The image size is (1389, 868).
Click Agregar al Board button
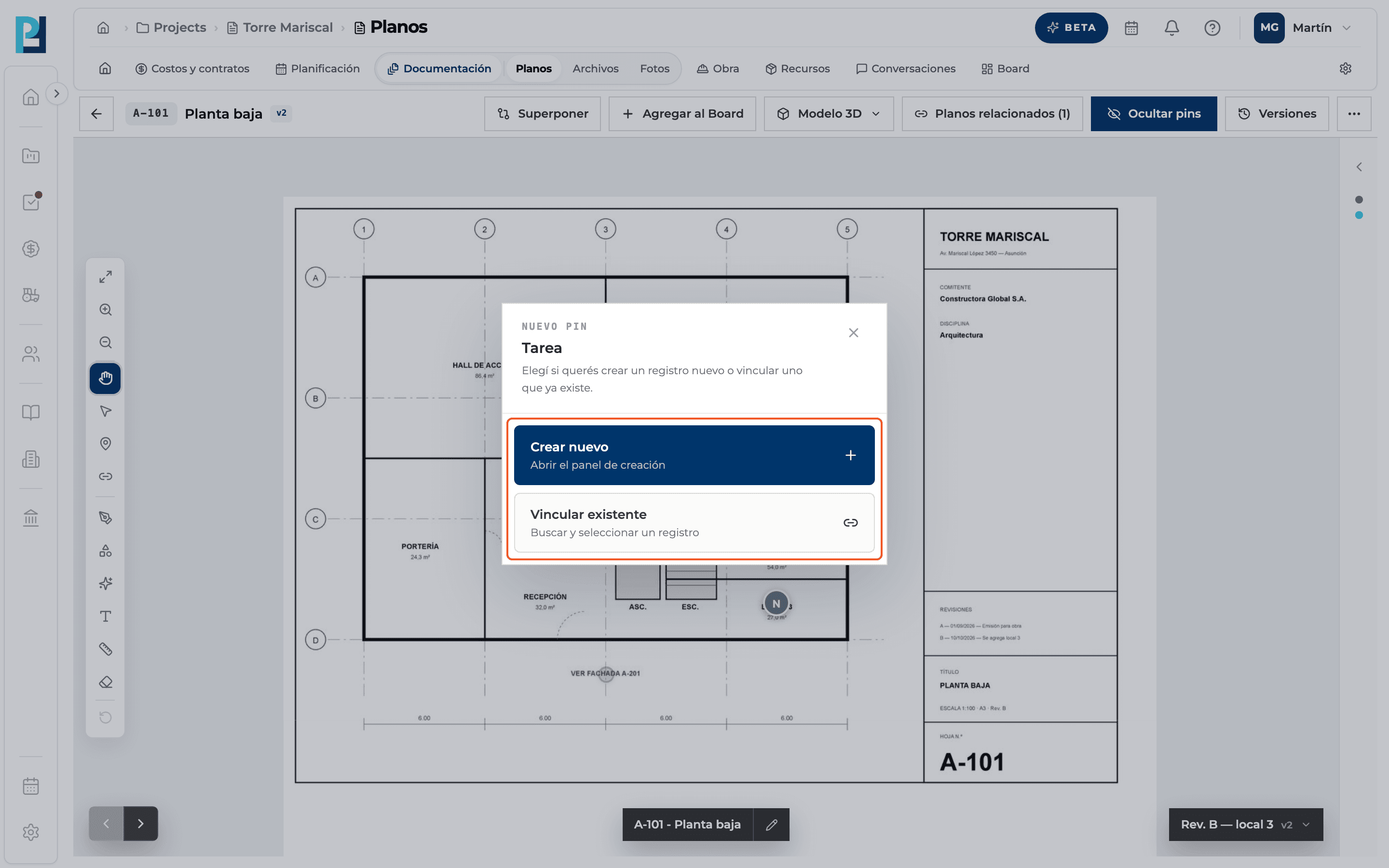[x=682, y=114]
